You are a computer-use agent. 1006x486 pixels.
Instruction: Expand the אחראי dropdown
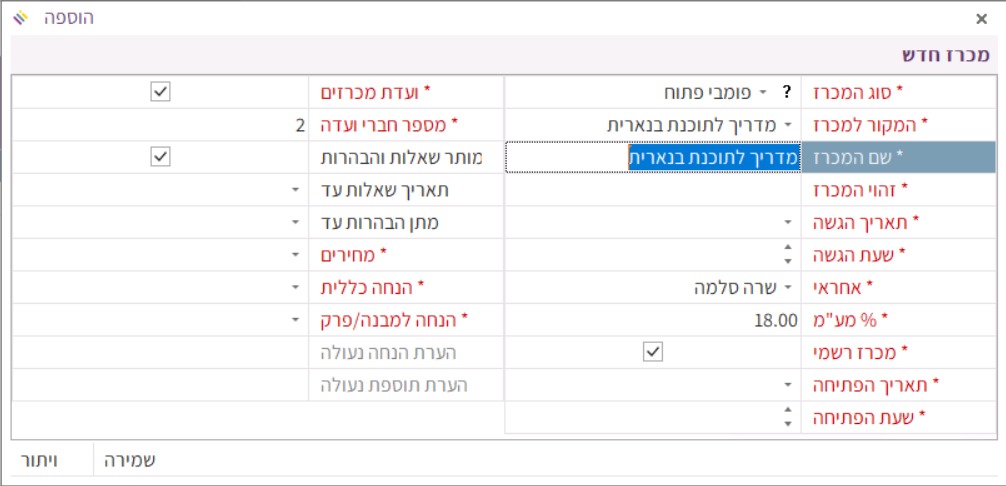(786, 288)
